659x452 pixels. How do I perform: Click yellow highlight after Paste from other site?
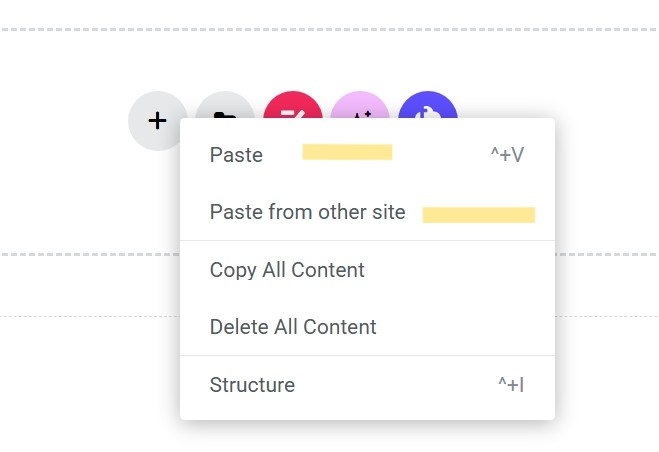tap(479, 215)
